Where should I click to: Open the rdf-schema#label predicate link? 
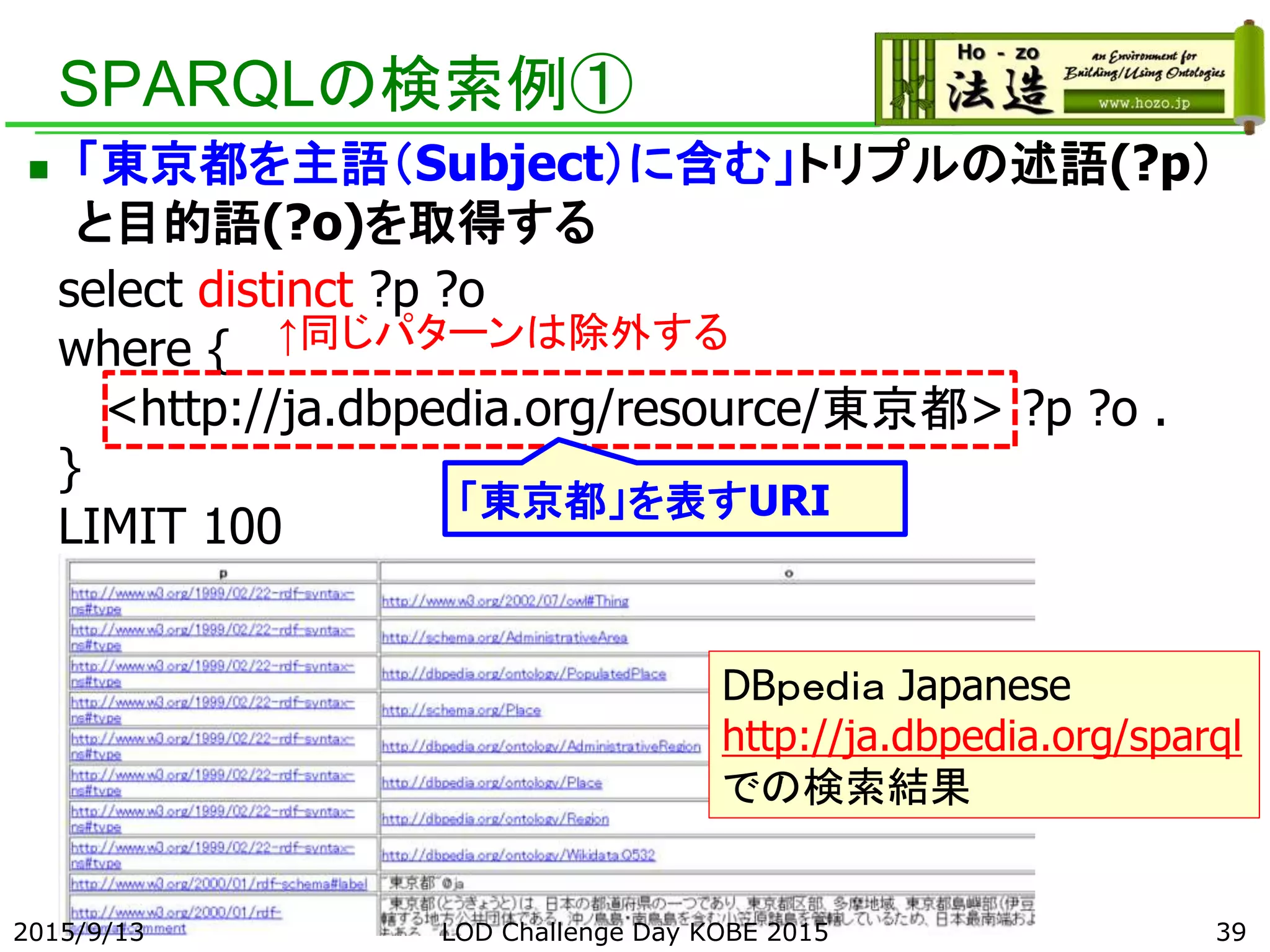pyautogui.click(x=219, y=884)
